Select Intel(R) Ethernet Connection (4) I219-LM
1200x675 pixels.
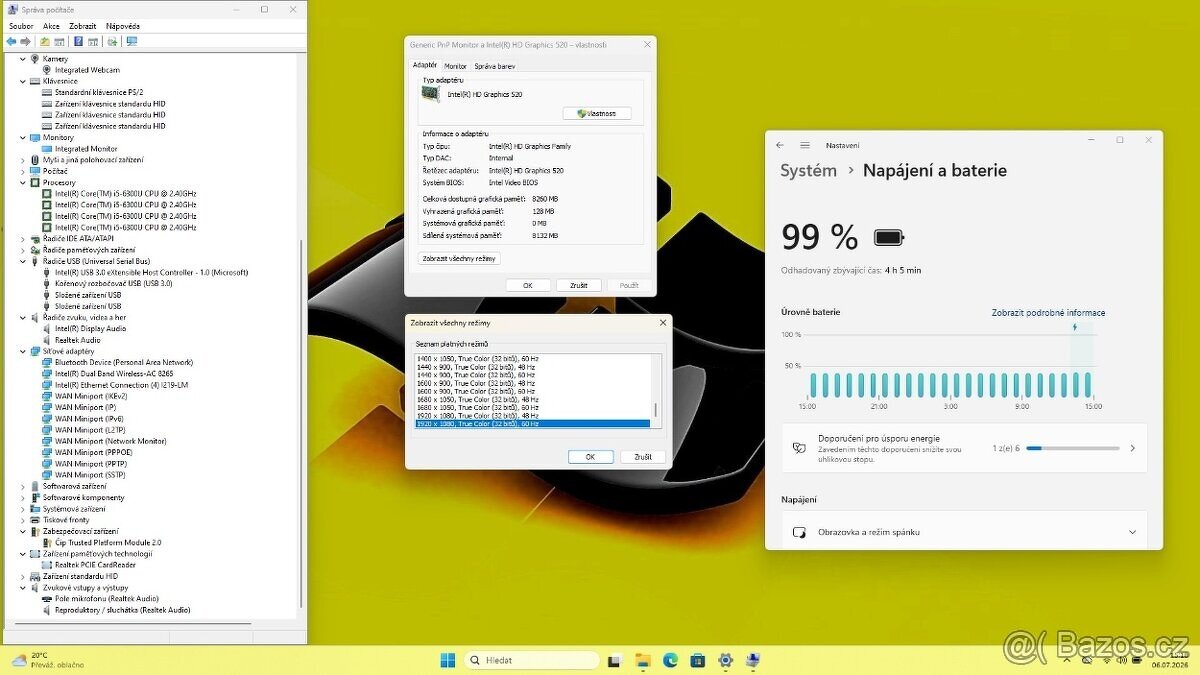(121, 385)
